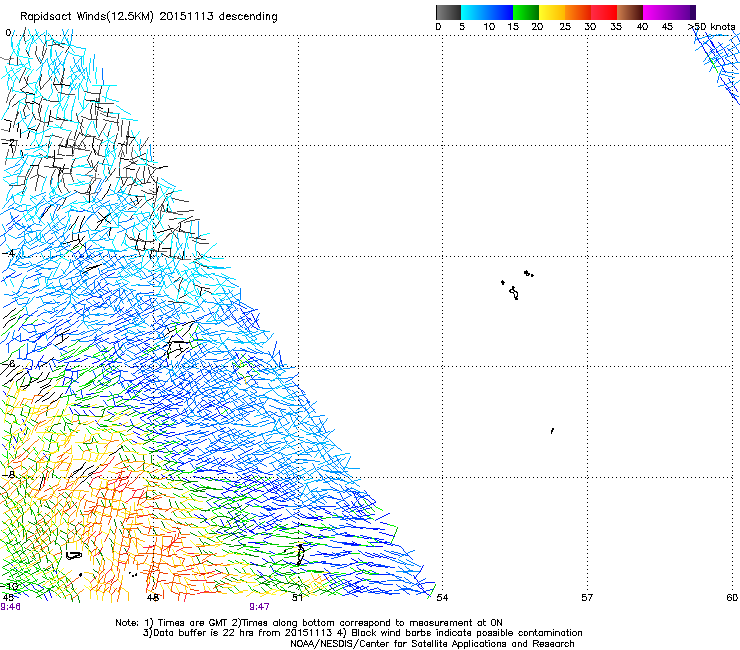Click the green 15-20 knots legend segment
The image size is (740, 650).
[x=526, y=12]
